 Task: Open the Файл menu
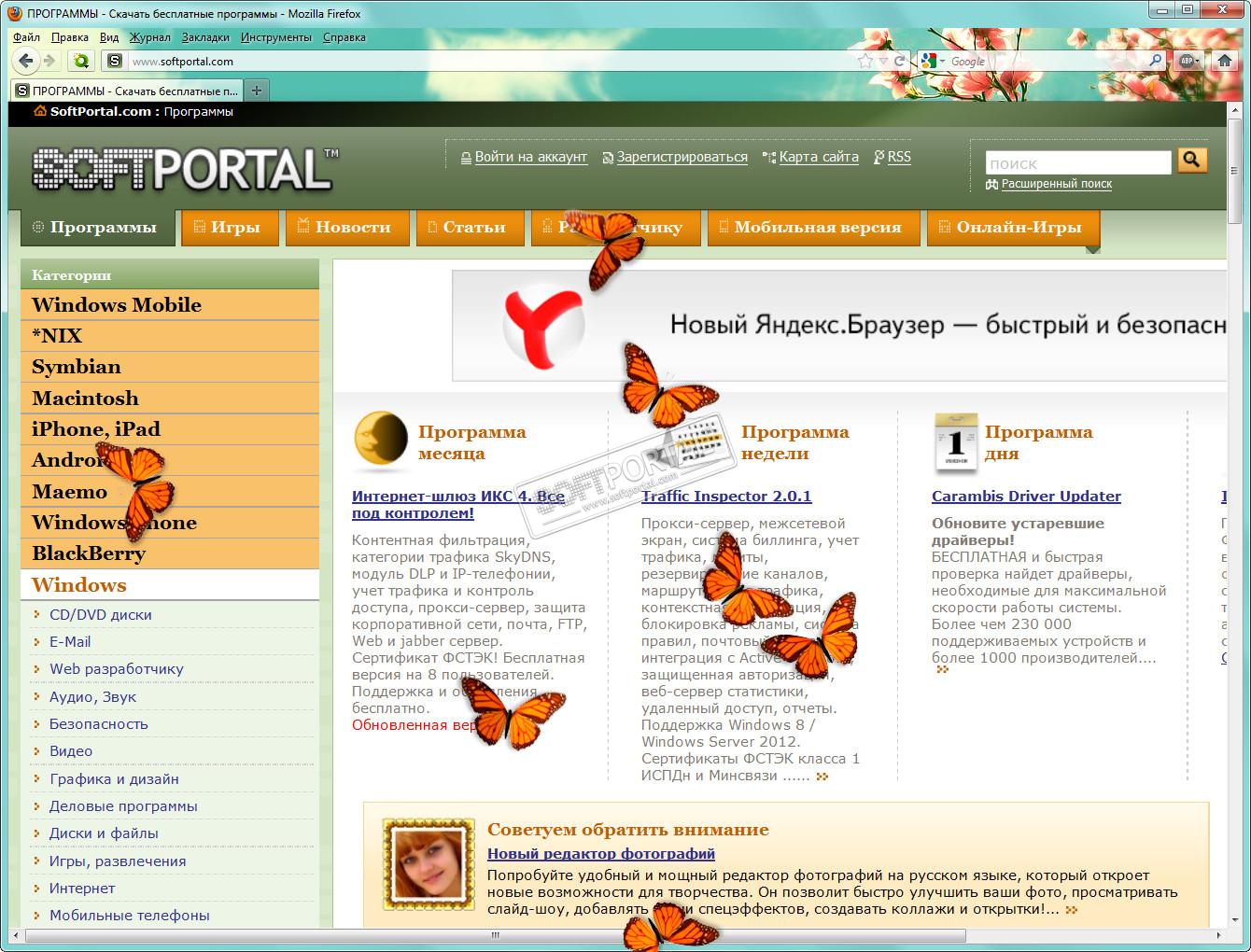point(27,37)
